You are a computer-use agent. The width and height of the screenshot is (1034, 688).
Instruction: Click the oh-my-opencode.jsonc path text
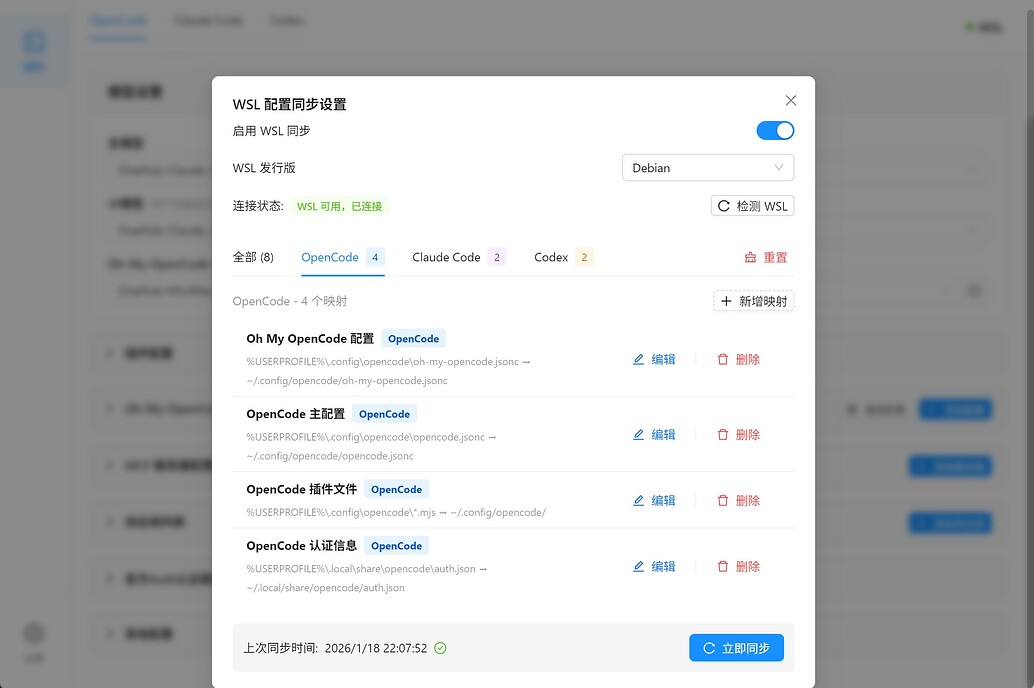click(x=388, y=371)
